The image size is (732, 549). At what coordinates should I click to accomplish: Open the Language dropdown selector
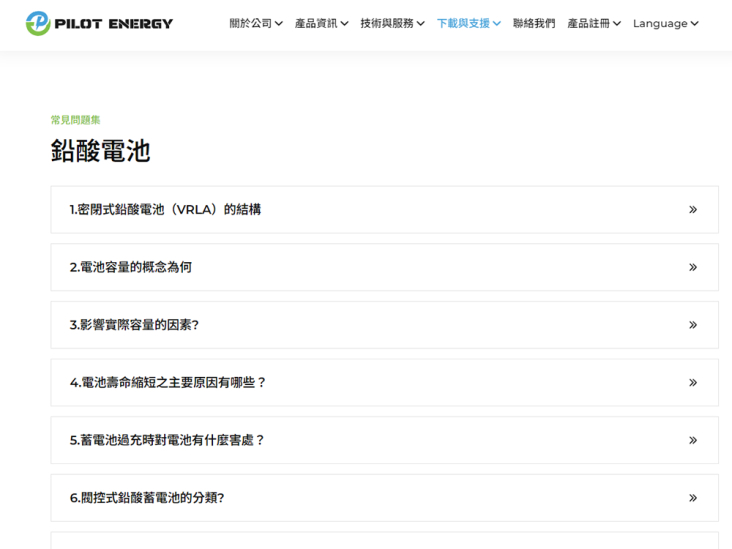tap(665, 23)
